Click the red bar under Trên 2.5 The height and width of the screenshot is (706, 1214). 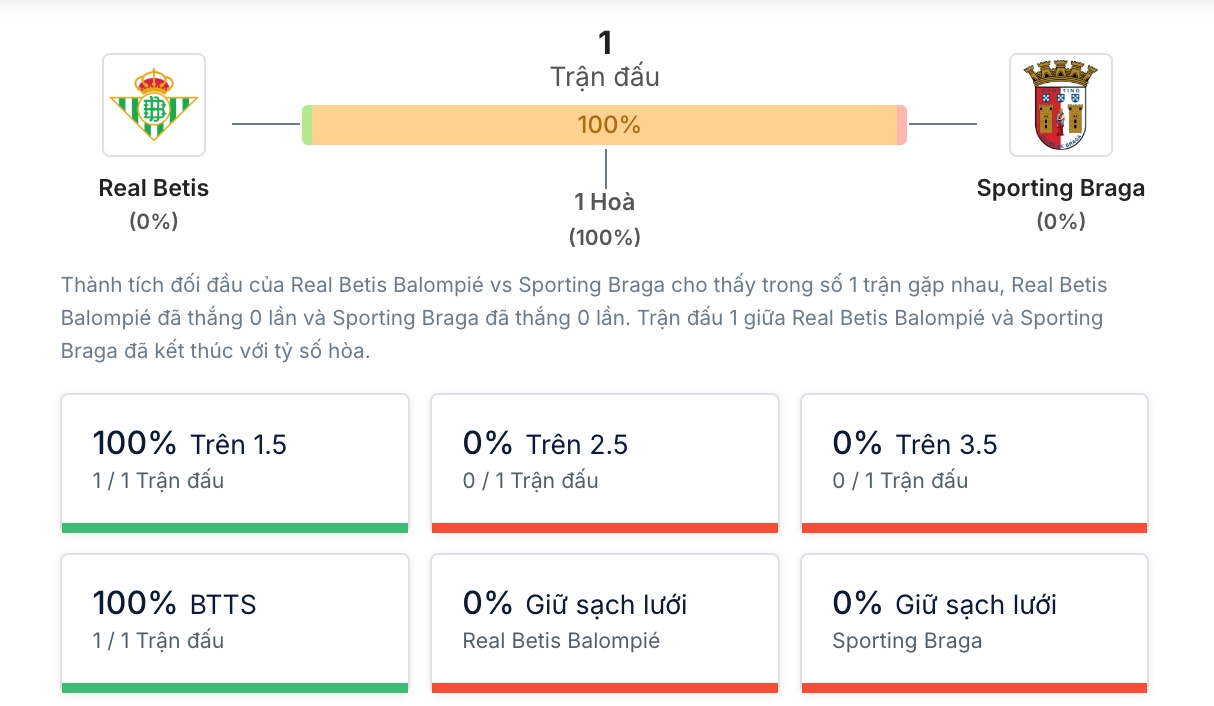tap(604, 527)
